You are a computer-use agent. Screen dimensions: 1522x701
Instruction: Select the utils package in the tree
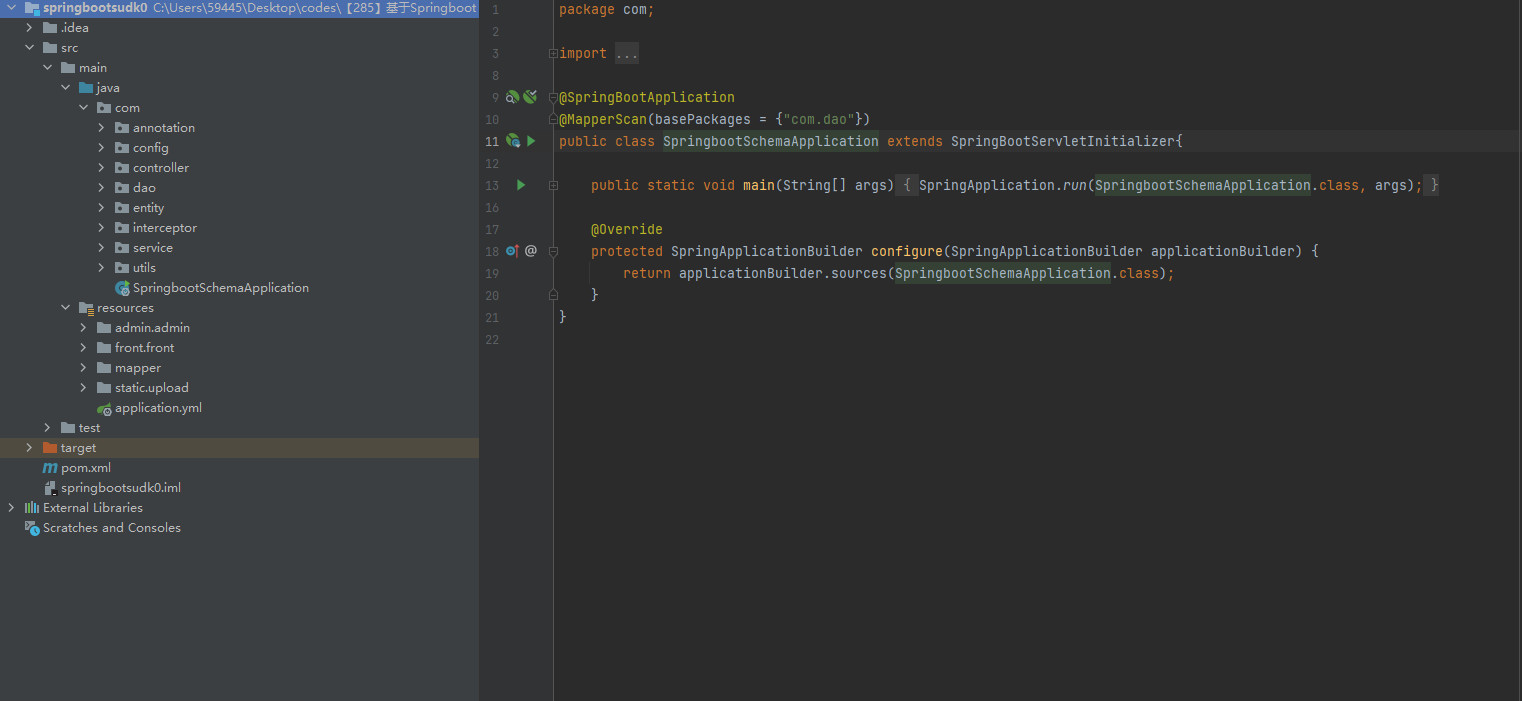coord(144,268)
